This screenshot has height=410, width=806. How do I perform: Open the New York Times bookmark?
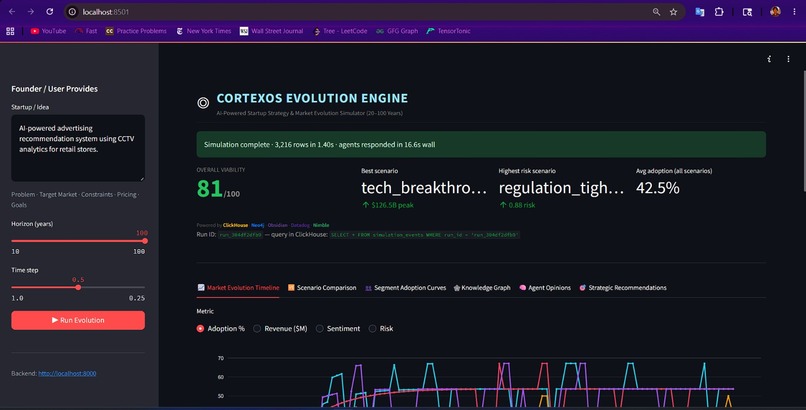[x=204, y=31]
